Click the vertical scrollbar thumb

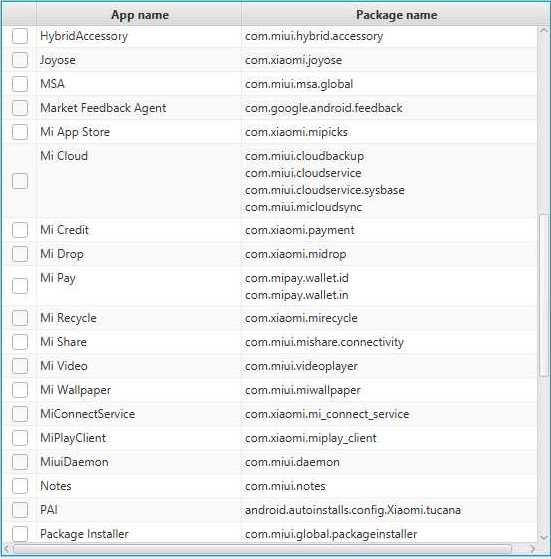544,295
